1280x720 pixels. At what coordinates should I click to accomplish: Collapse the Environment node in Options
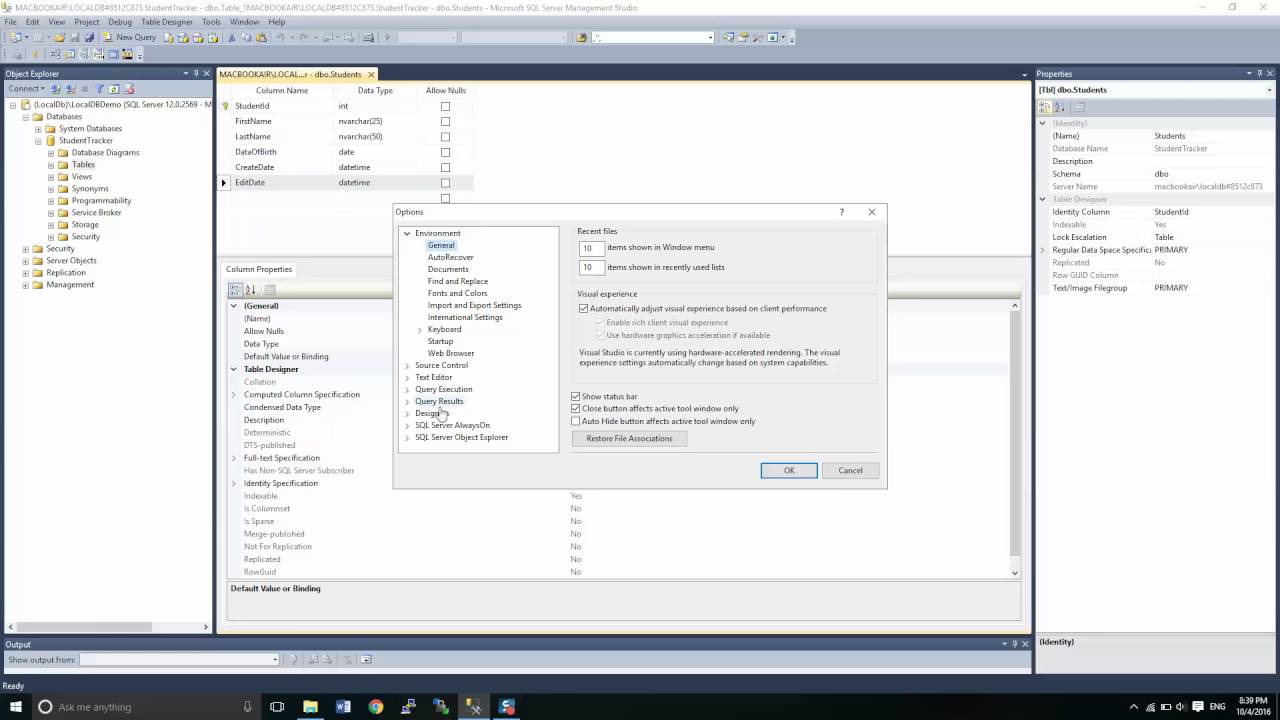[407, 233]
